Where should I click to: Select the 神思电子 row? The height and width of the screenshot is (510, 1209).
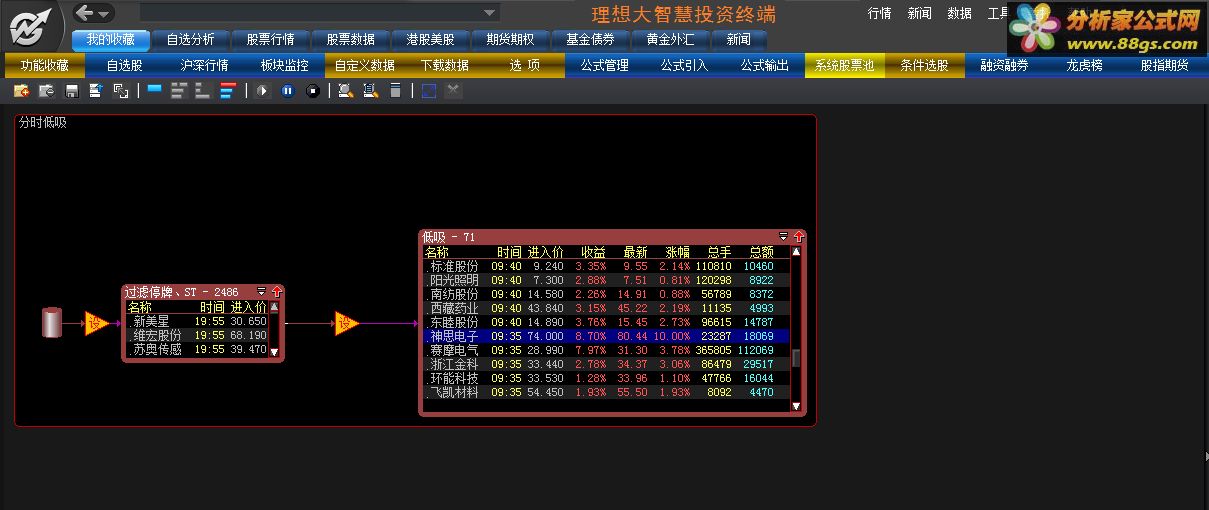tap(606, 337)
